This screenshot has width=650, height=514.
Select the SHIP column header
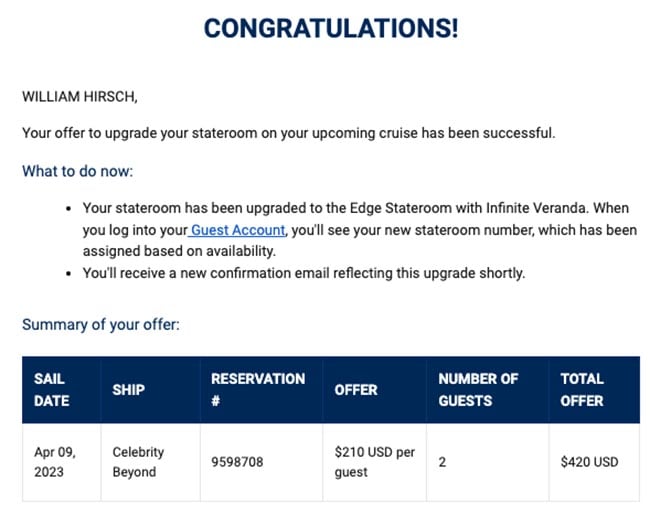(x=151, y=390)
